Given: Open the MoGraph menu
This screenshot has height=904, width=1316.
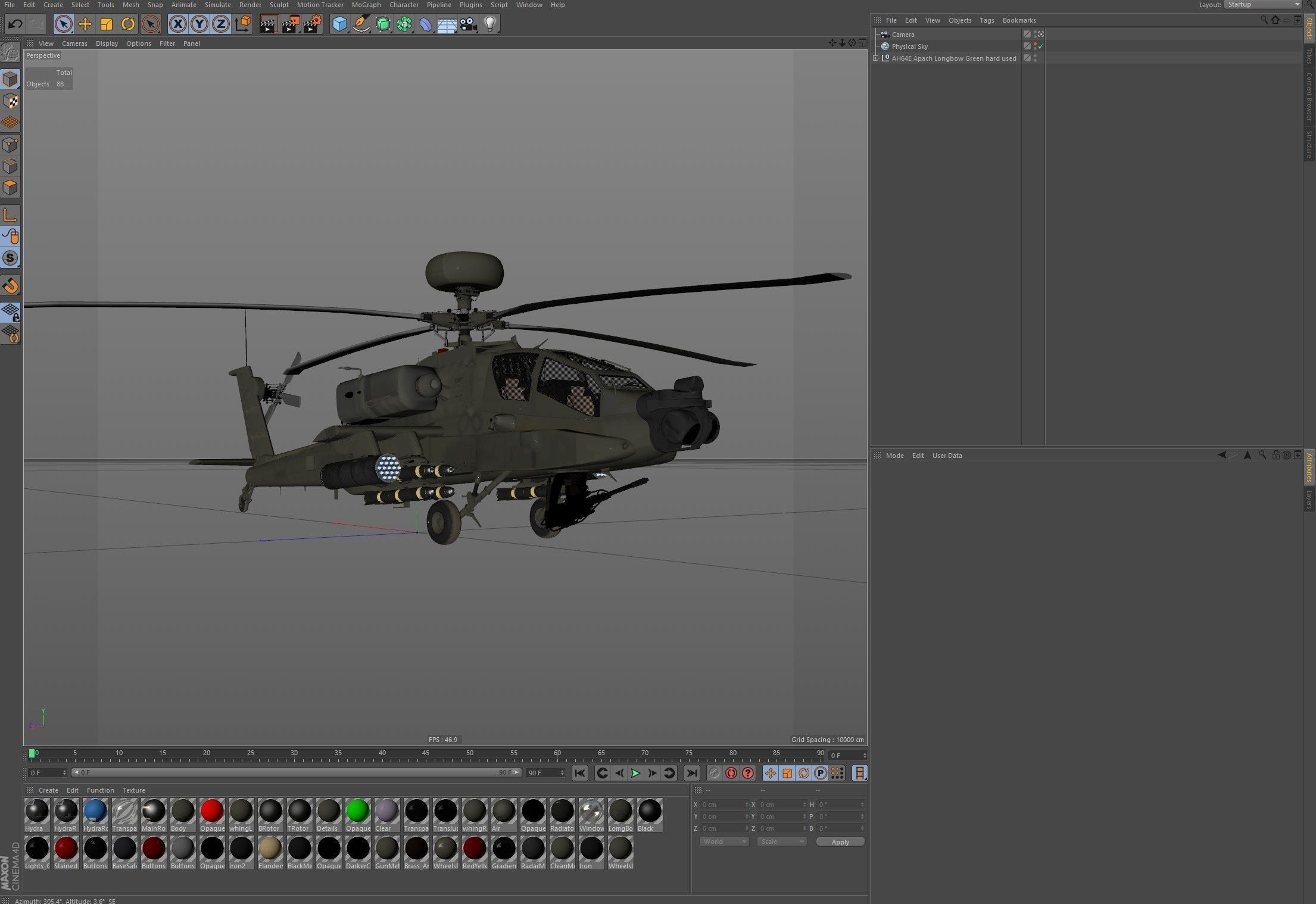Looking at the screenshot, I should 366,5.
